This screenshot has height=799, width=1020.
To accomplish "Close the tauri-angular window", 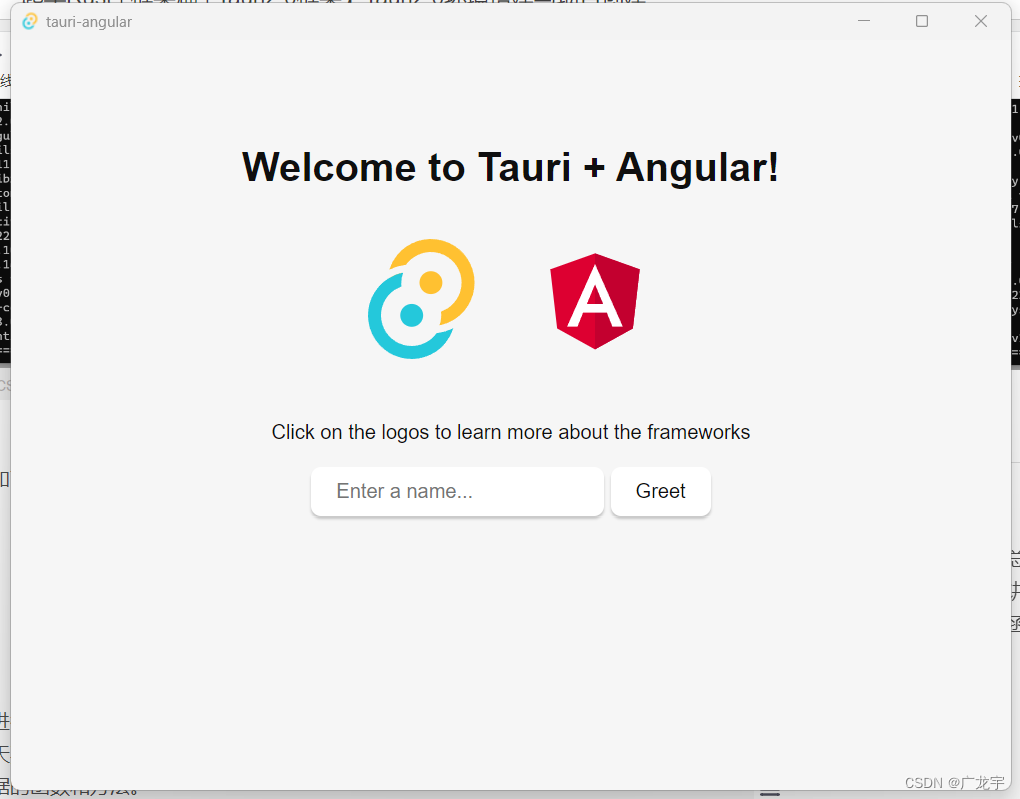I will pyautogui.click(x=981, y=21).
